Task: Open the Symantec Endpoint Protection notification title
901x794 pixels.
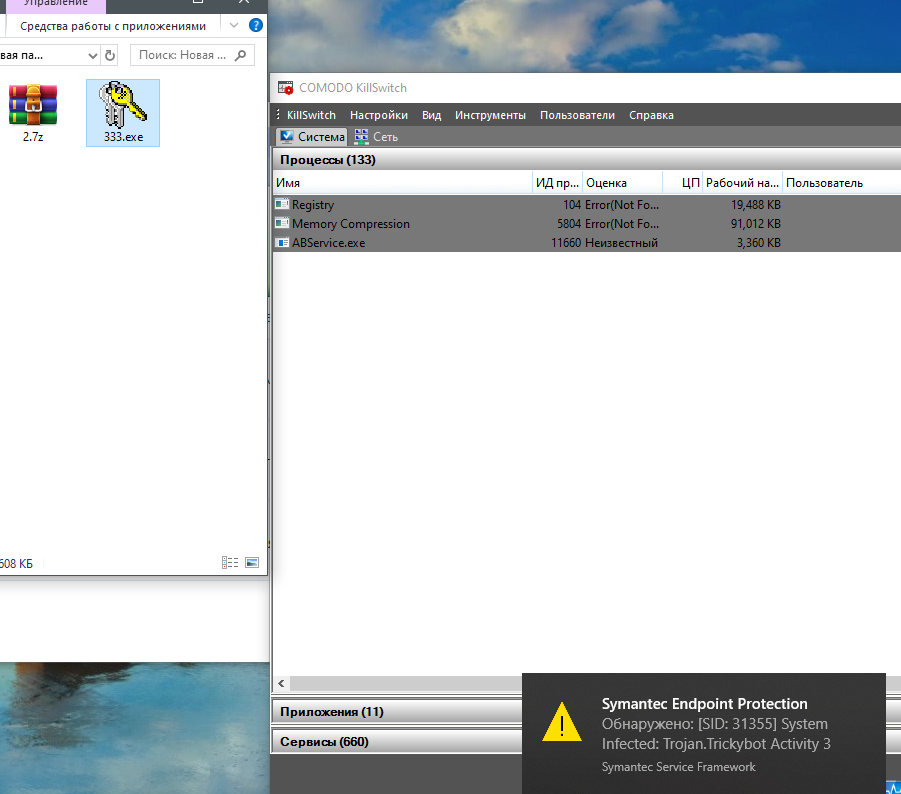Action: (704, 704)
